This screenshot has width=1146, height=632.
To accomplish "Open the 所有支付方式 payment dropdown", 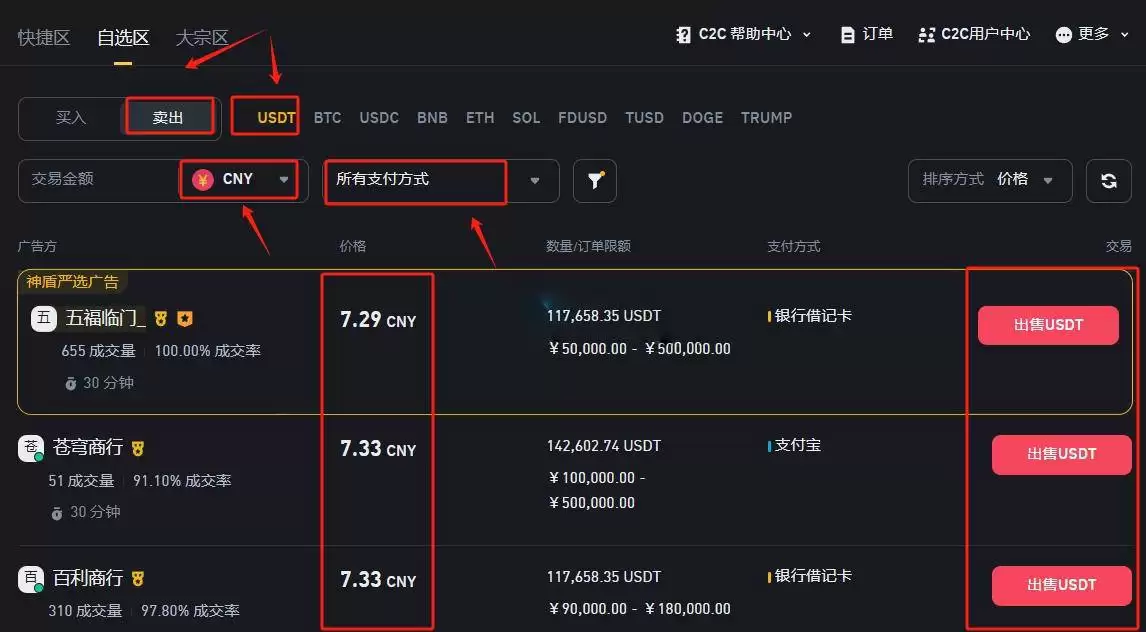I will (415, 182).
